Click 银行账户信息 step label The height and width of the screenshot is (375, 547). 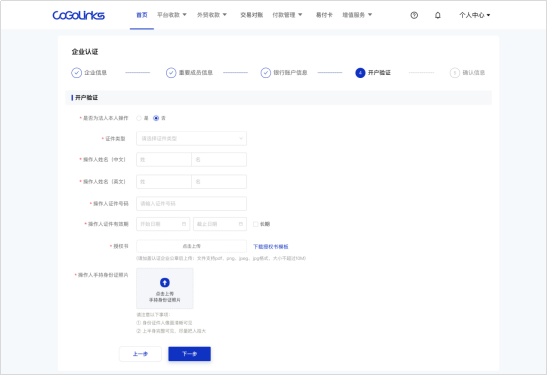tap(290, 73)
